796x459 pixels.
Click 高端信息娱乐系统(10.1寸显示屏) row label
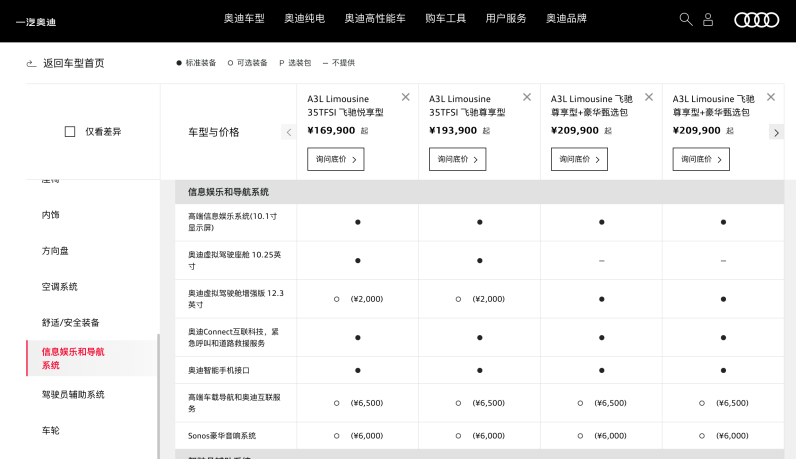pos(233,222)
